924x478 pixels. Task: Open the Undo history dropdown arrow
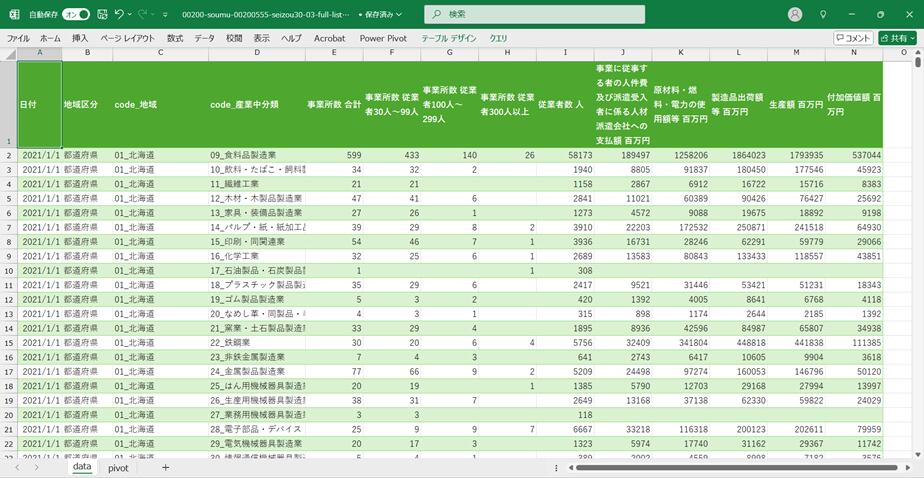(x=131, y=15)
